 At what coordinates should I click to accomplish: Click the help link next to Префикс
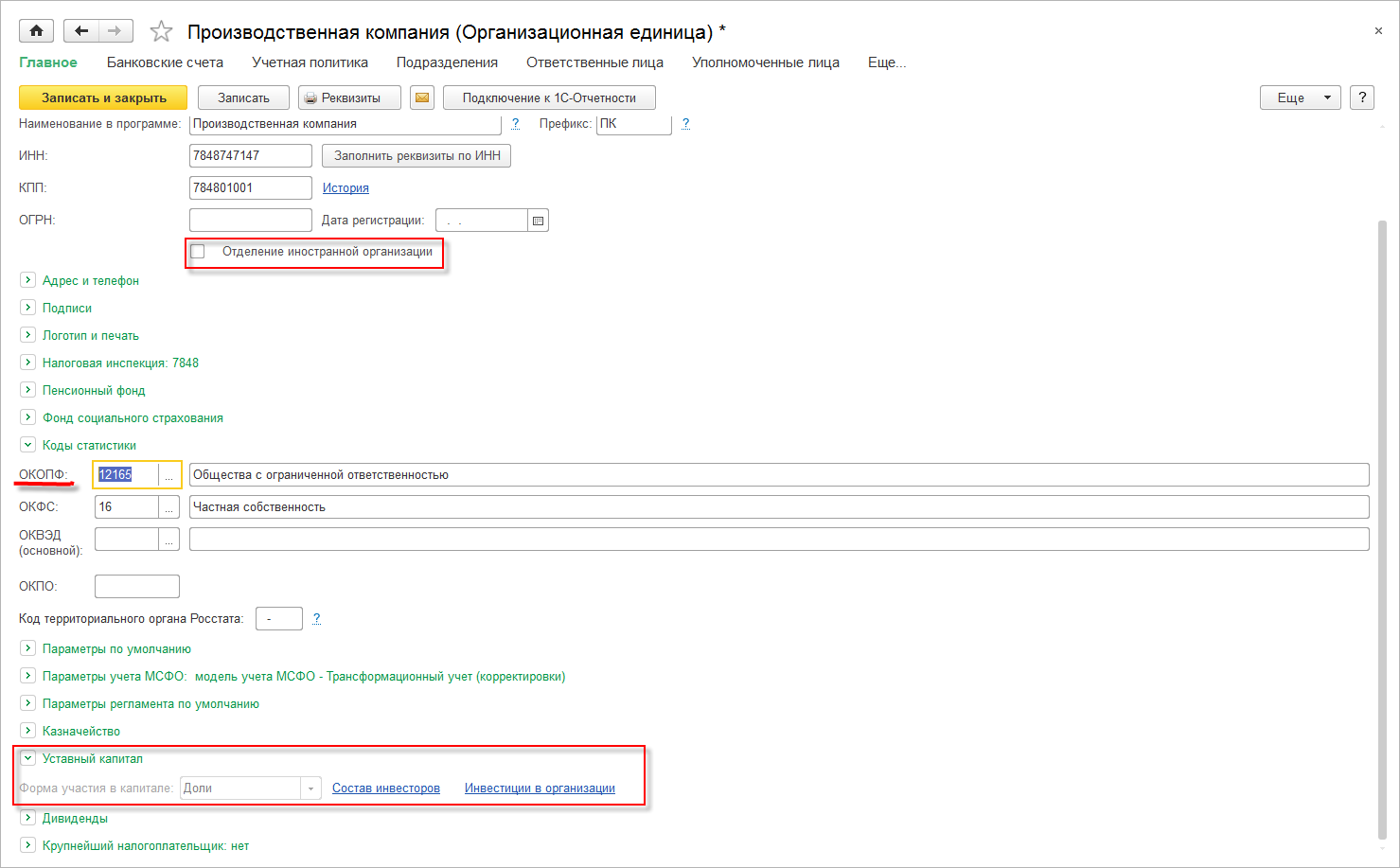pos(686,124)
